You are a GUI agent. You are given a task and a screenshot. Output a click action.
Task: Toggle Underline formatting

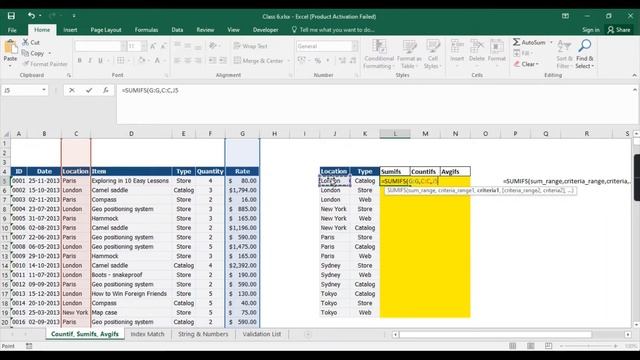[100, 60]
